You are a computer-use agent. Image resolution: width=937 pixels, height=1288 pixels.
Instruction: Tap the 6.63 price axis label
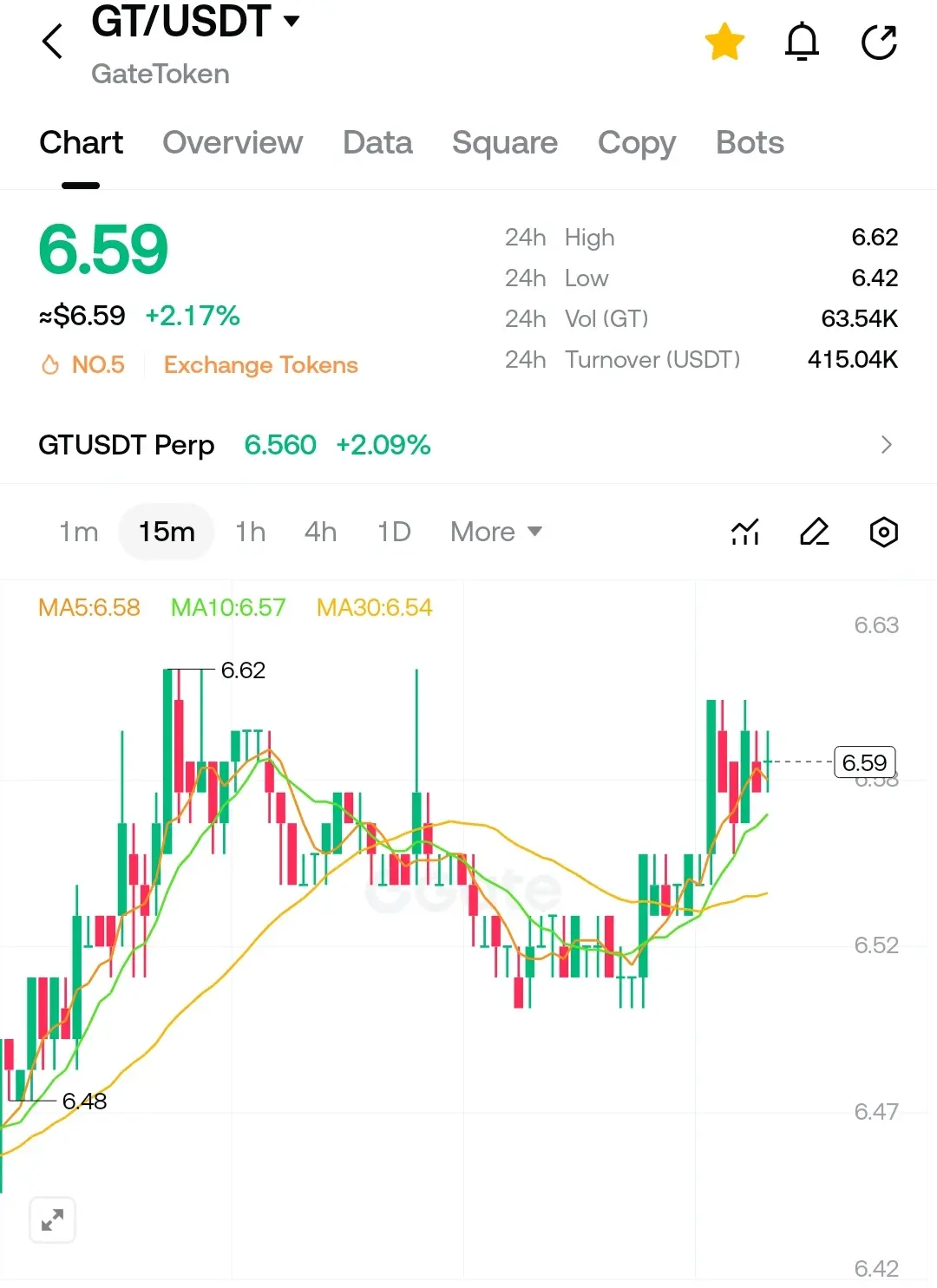[876, 624]
